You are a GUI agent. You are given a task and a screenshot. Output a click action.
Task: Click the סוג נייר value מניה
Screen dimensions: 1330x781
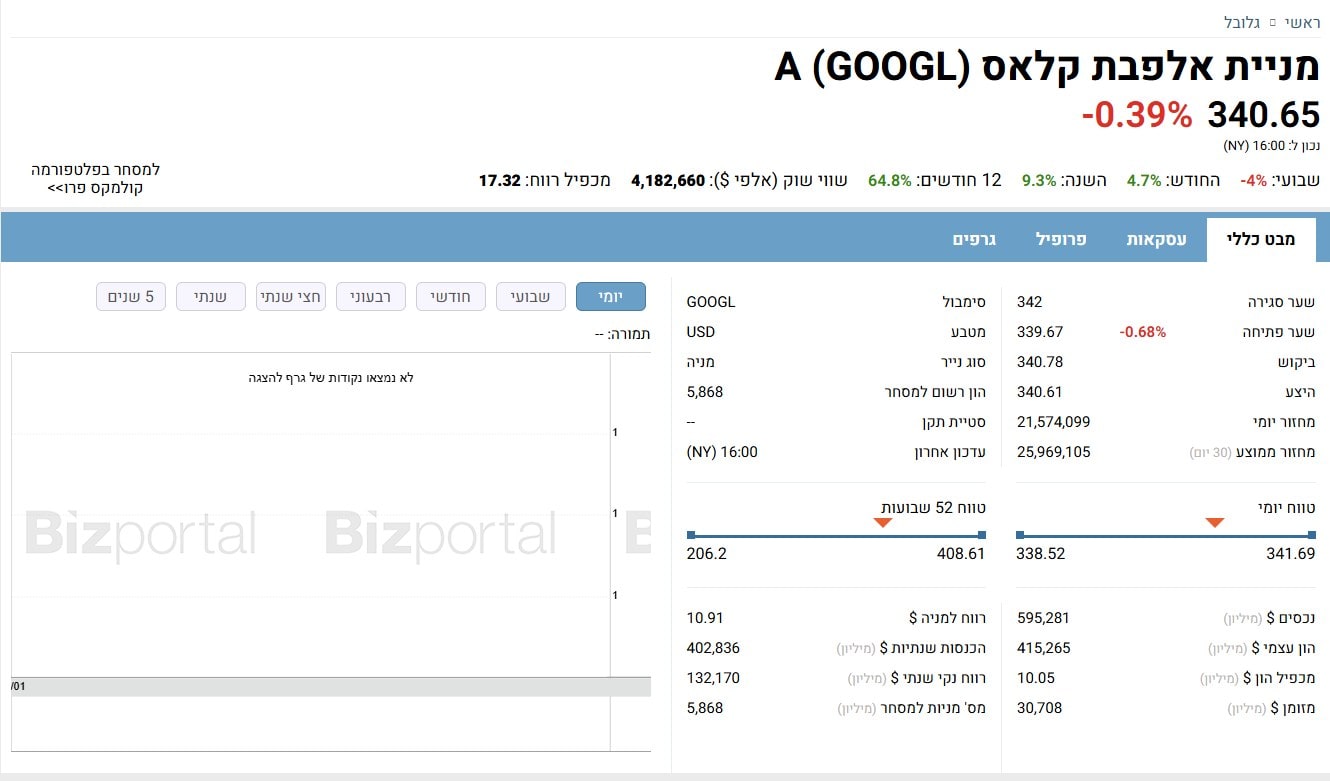click(701, 362)
